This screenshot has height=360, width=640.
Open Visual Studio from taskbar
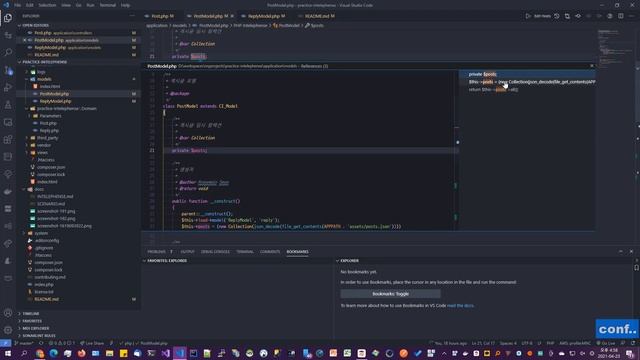165,353
